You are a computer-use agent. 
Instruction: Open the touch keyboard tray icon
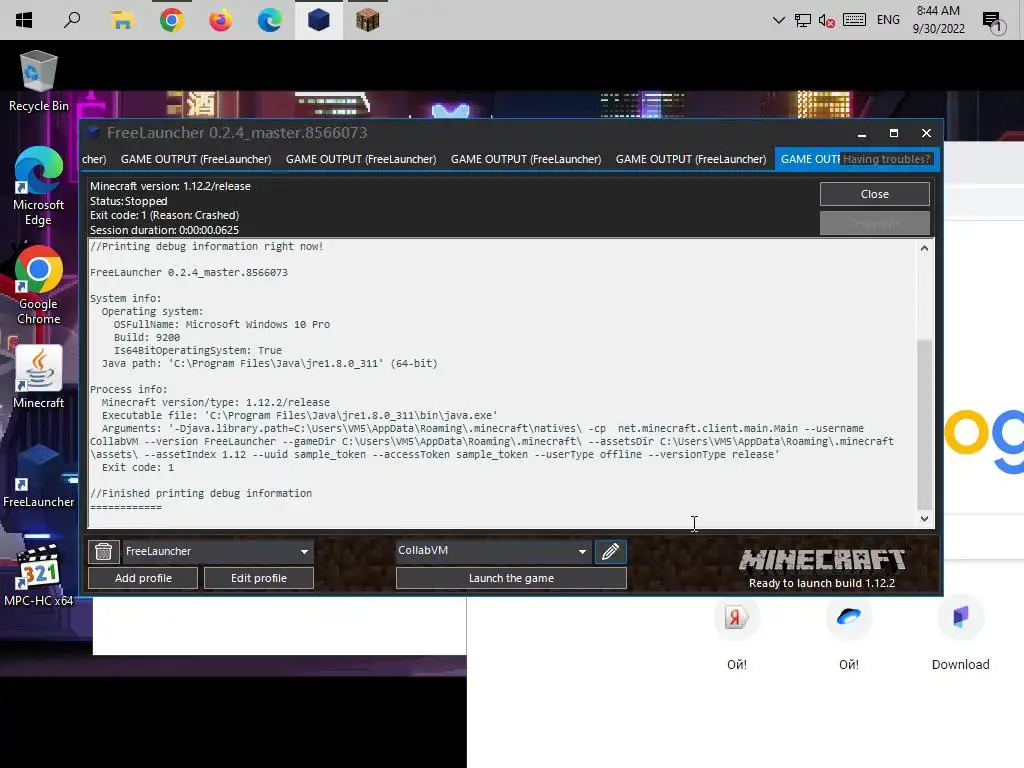click(854, 20)
